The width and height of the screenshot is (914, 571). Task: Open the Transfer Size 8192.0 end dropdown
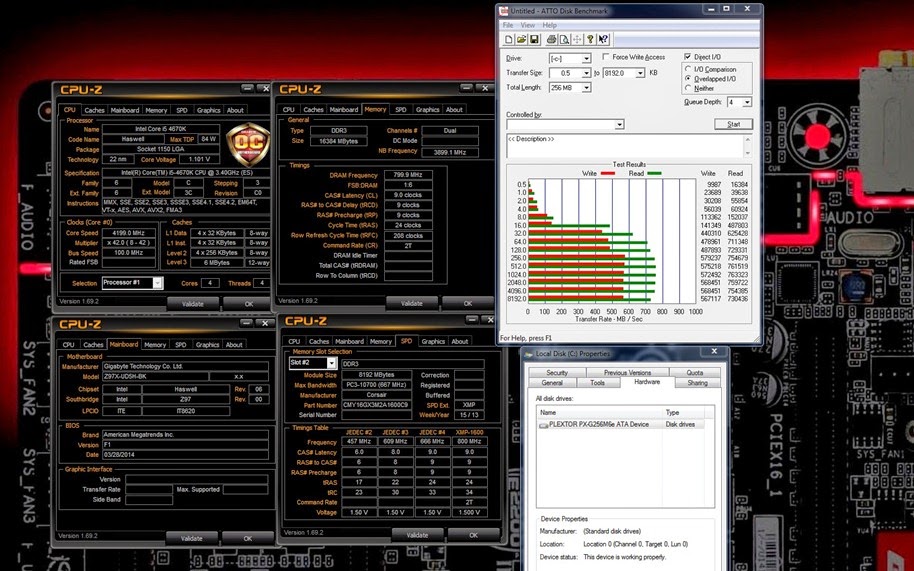pos(640,73)
